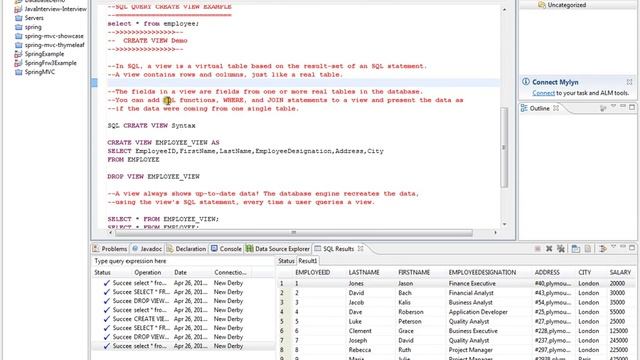The height and width of the screenshot is (360, 640).
Task: Click the SALARY column header
Action: [x=620, y=272]
